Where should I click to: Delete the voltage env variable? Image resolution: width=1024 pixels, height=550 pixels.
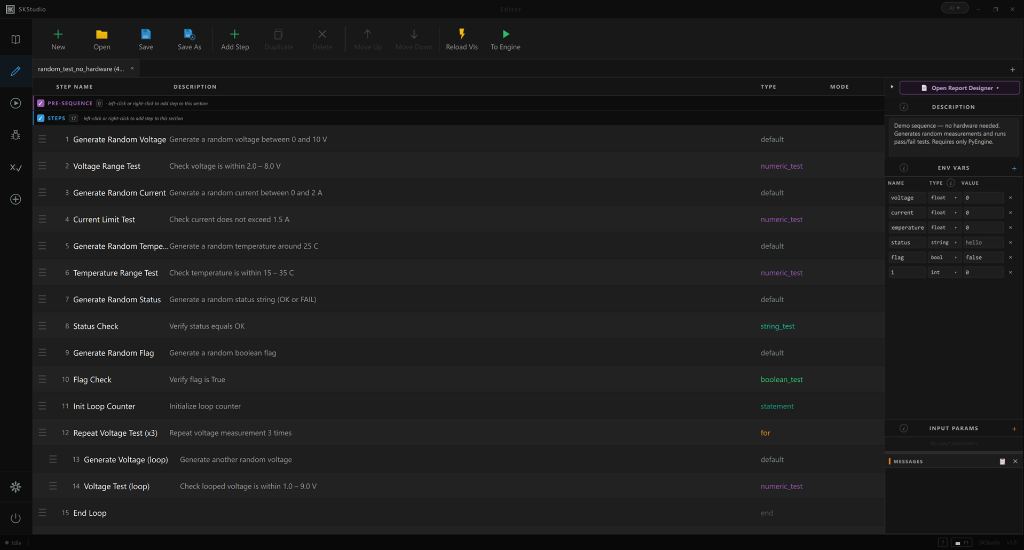click(x=1010, y=198)
